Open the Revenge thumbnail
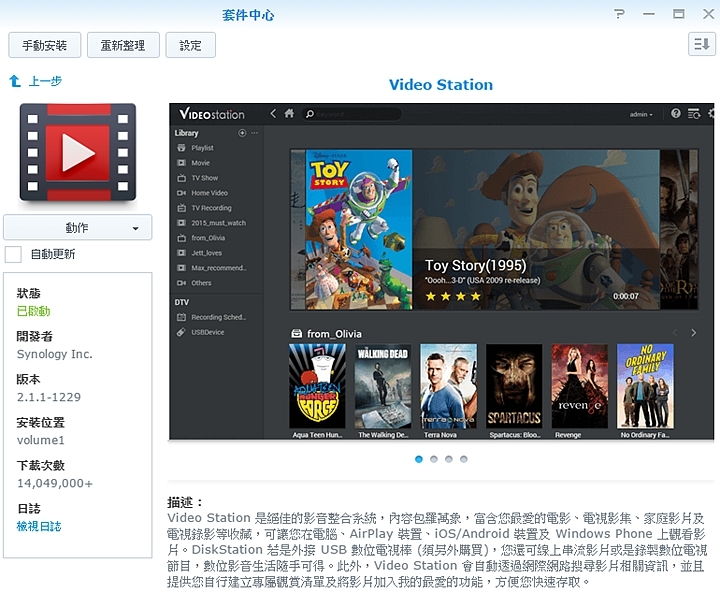The height and width of the screenshot is (593, 720). coord(579,386)
